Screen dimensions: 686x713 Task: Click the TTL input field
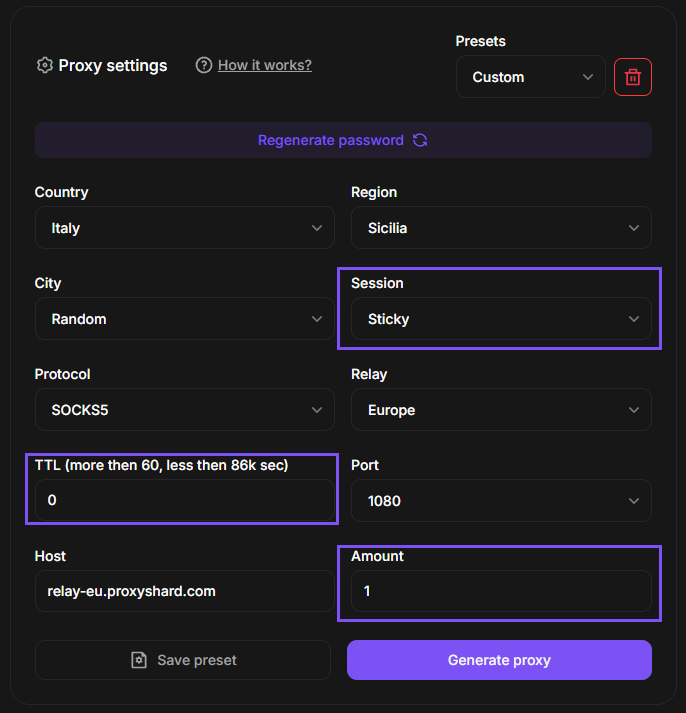click(184, 501)
